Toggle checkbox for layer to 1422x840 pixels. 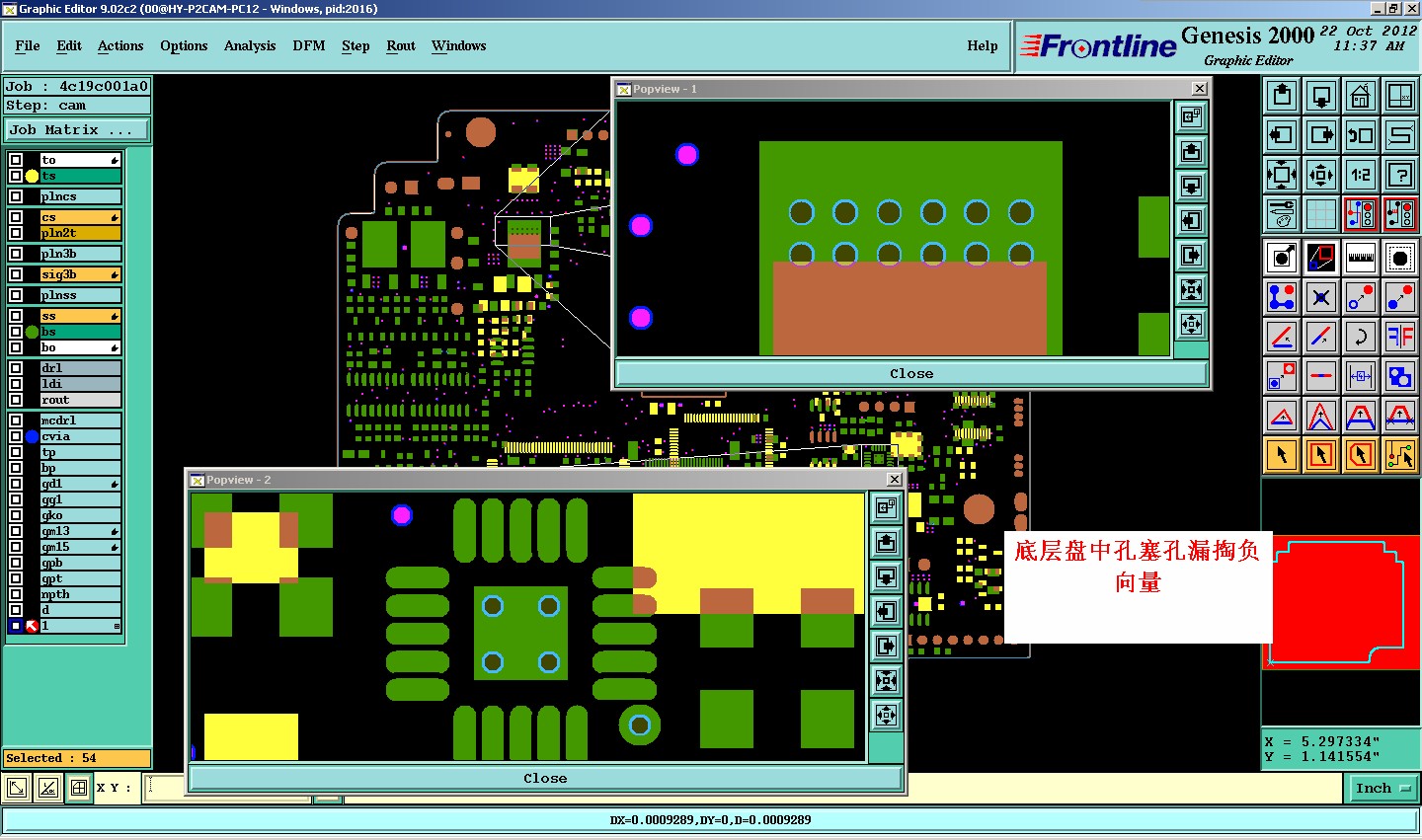(x=16, y=160)
